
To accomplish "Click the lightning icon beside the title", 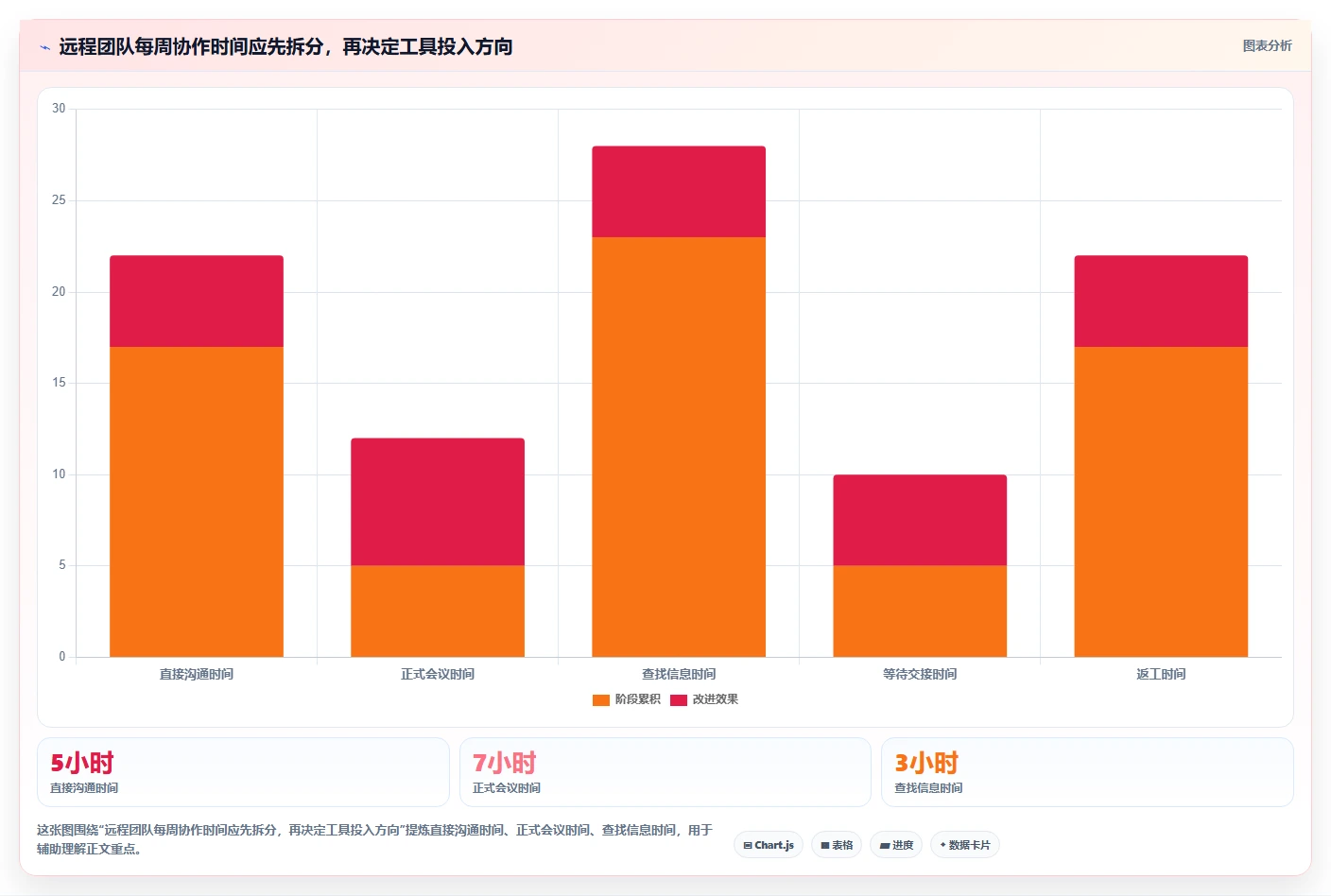I will pyautogui.click(x=44, y=47).
